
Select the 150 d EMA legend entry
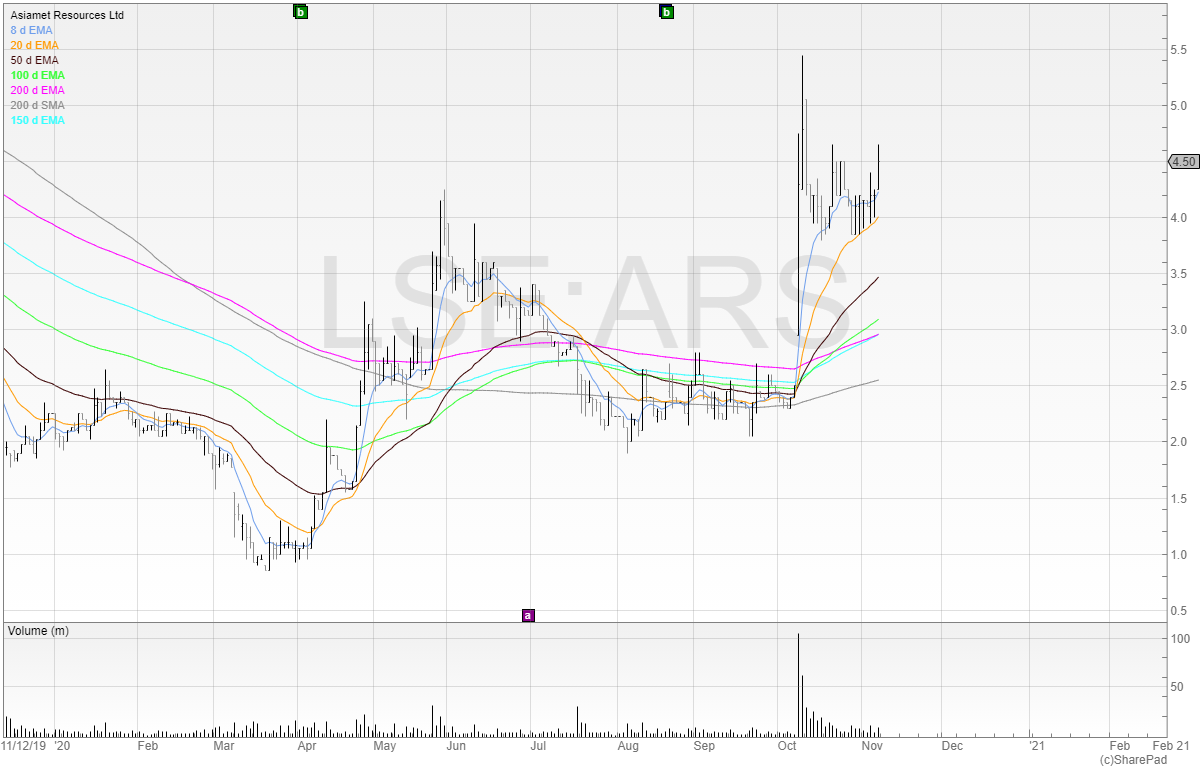tap(37, 120)
